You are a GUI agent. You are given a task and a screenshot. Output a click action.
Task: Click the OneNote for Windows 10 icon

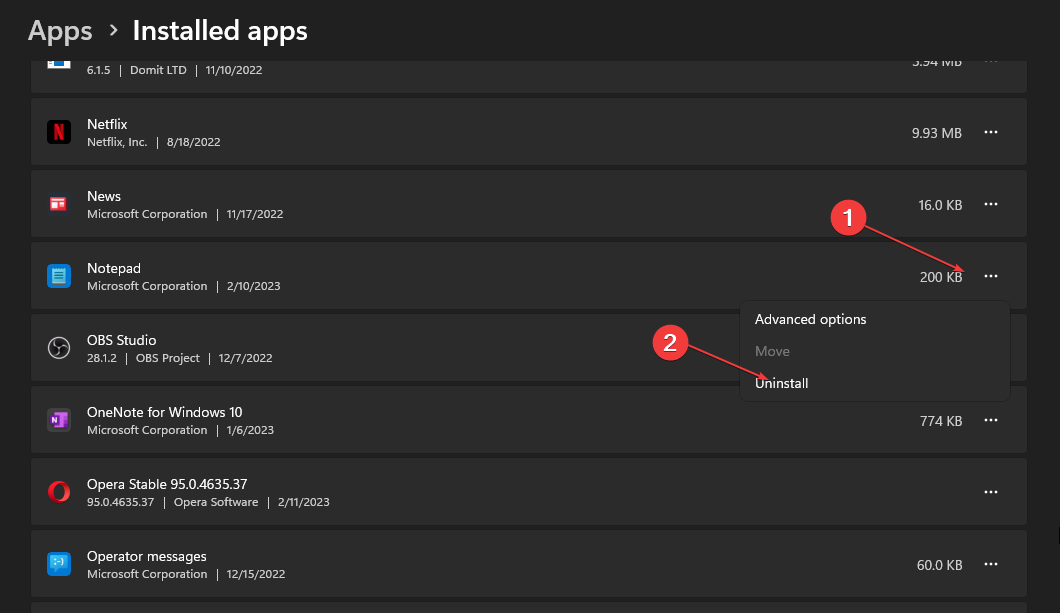coord(59,420)
